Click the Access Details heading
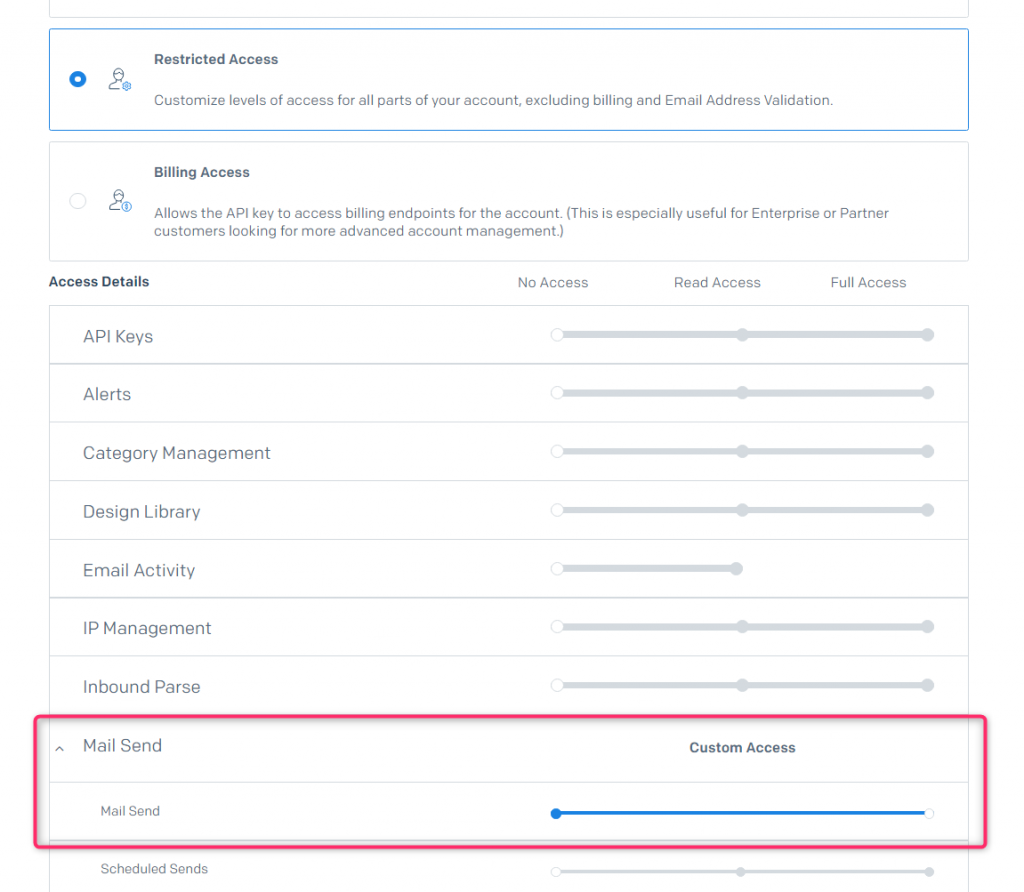This screenshot has width=1024, height=892. (x=99, y=281)
